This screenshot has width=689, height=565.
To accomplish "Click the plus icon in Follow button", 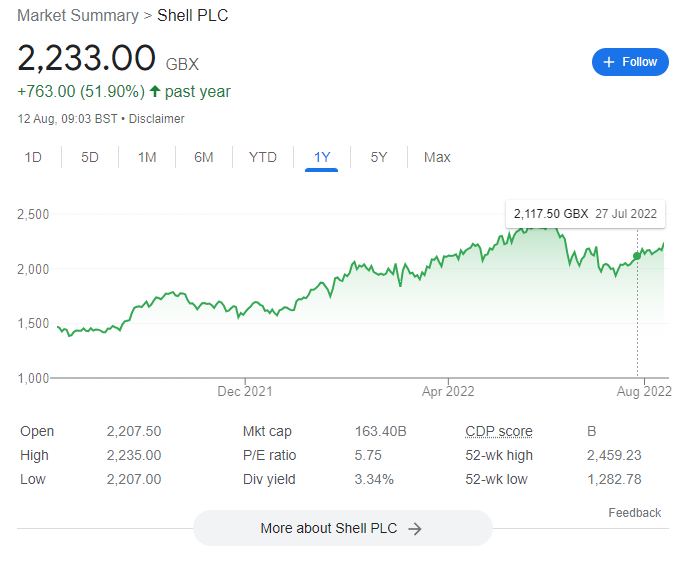I will tap(609, 62).
